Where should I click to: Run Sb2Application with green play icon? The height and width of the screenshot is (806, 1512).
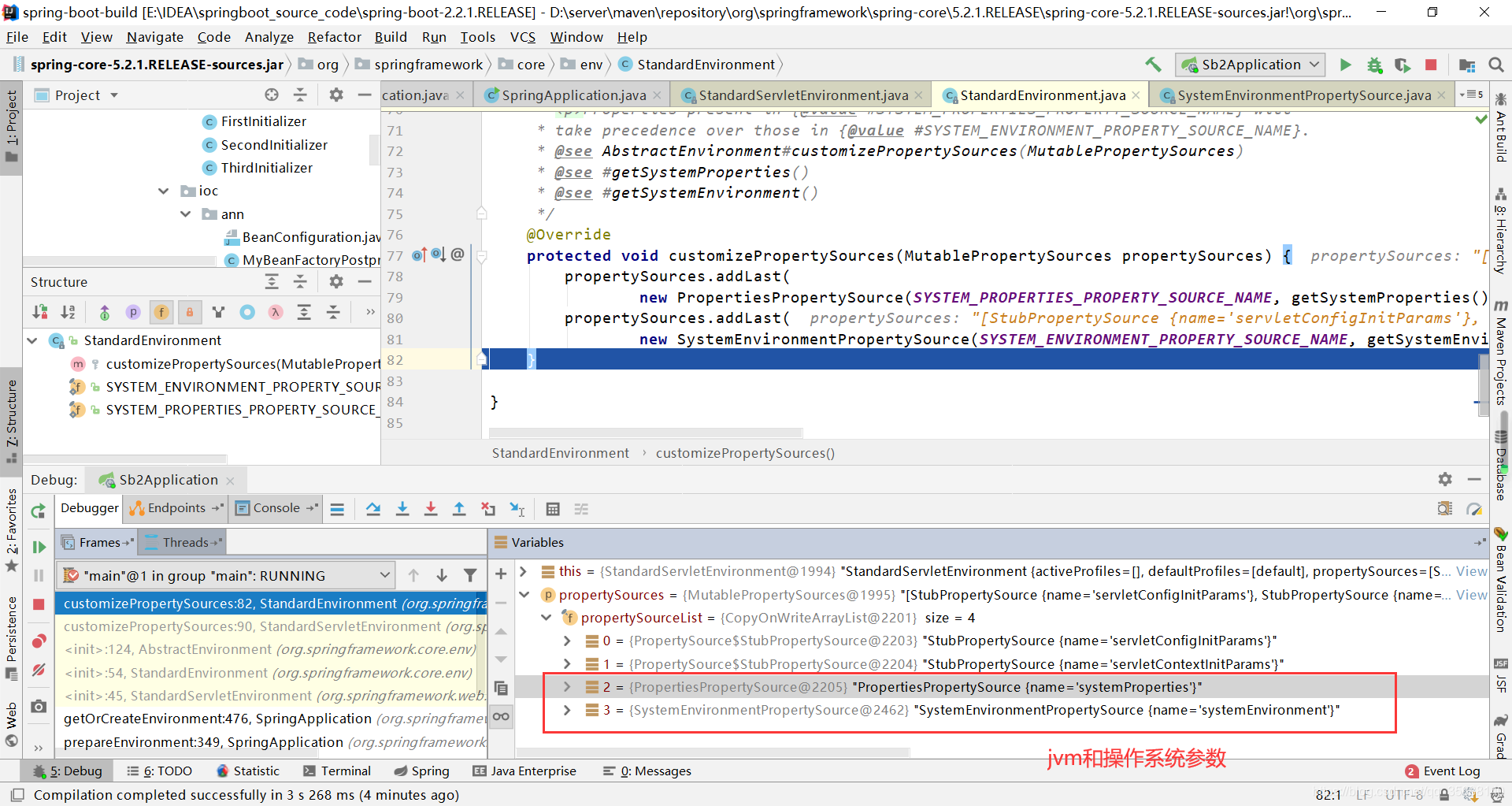click(x=1346, y=65)
